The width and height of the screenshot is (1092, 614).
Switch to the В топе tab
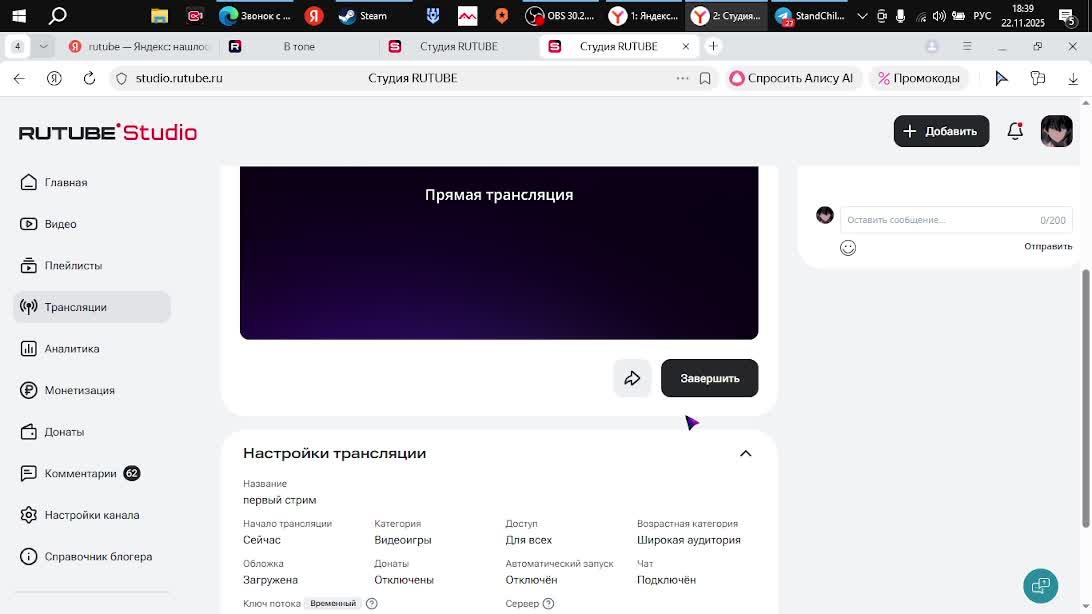coord(299,47)
